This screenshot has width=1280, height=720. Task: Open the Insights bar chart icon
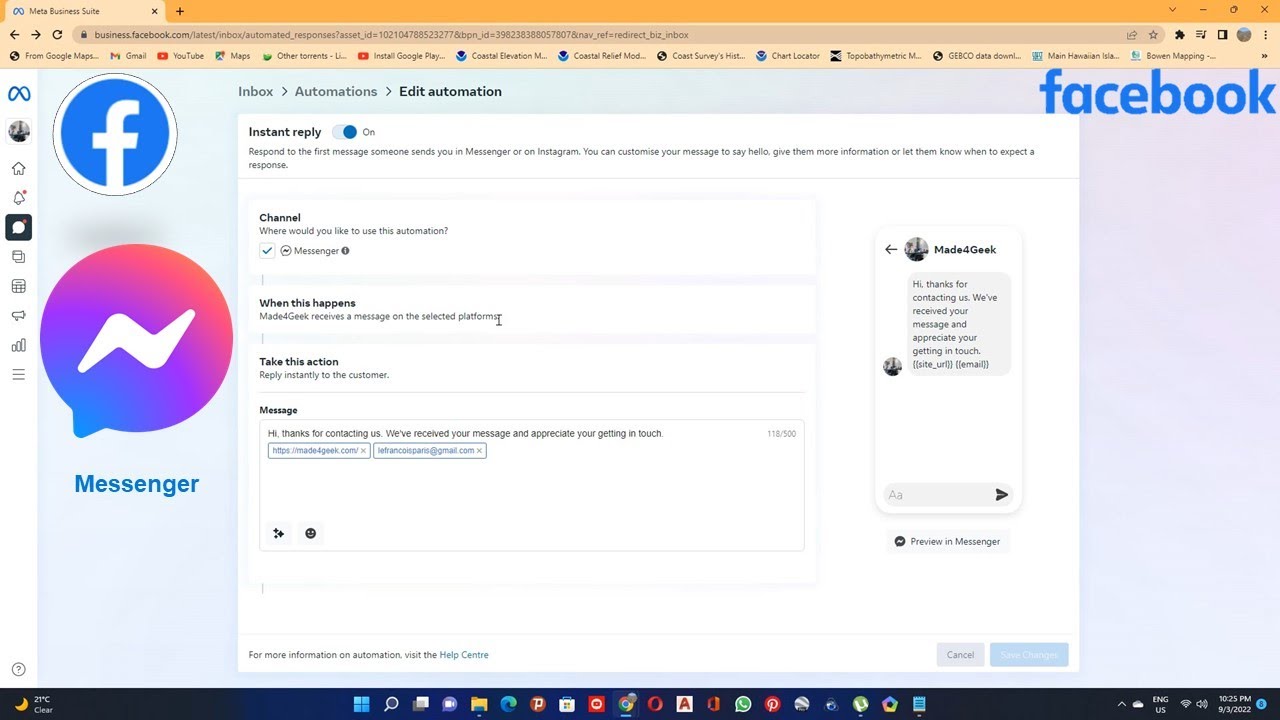[x=18, y=345]
